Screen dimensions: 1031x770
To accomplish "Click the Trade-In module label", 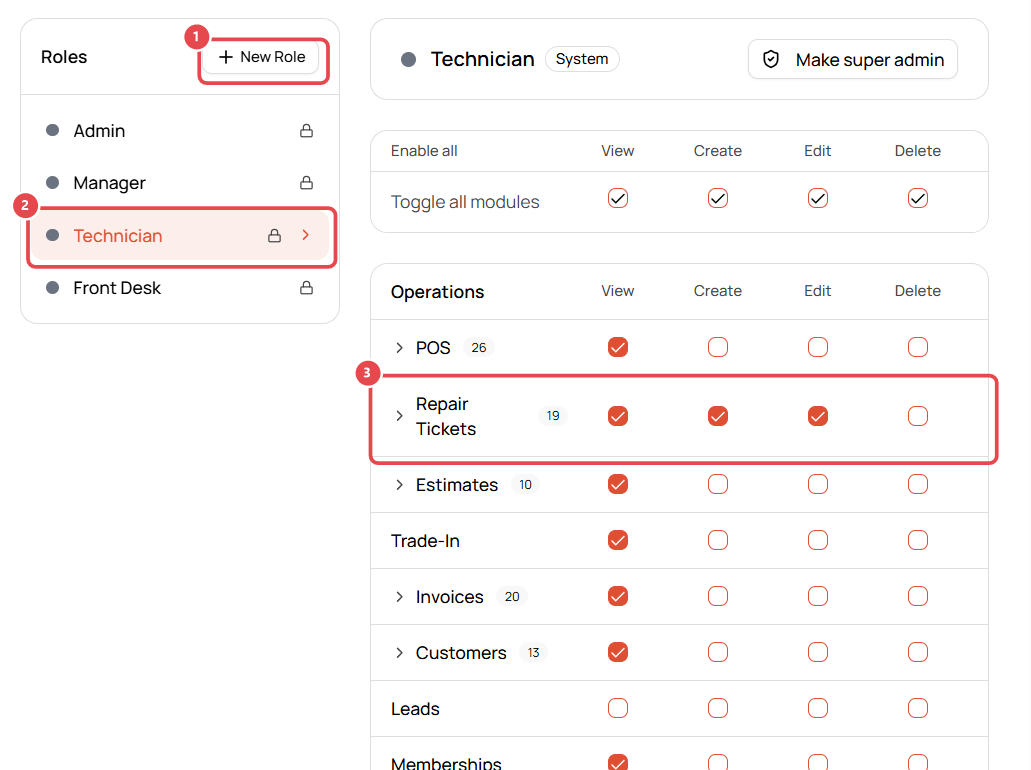I will point(425,541).
